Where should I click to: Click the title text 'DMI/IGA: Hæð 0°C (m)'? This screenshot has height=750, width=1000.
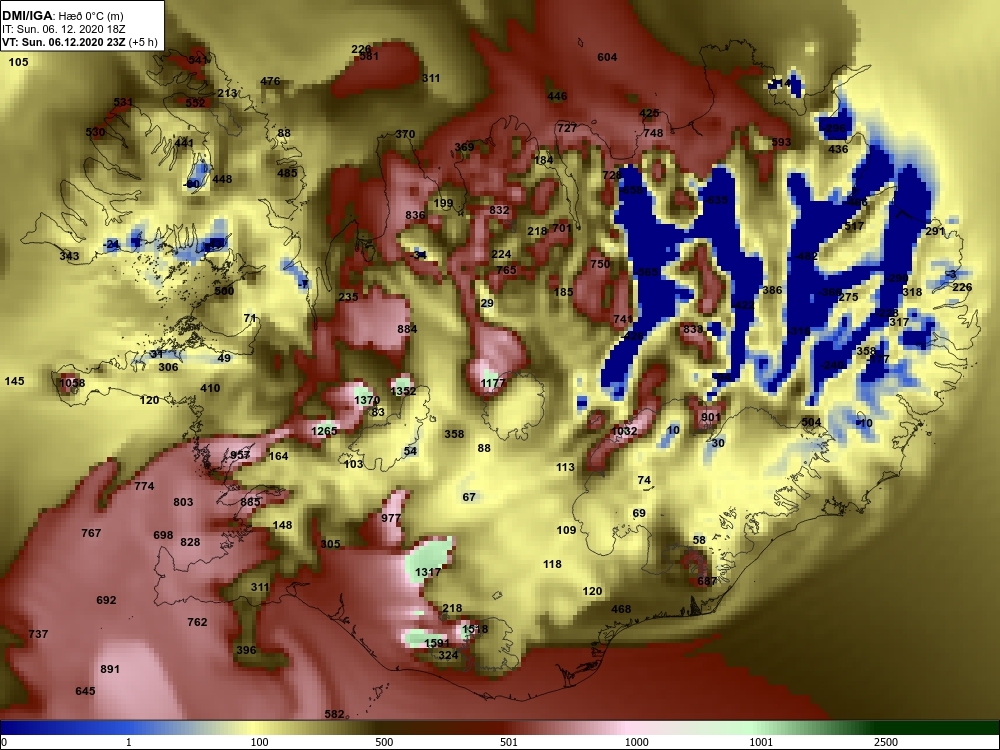coord(62,16)
